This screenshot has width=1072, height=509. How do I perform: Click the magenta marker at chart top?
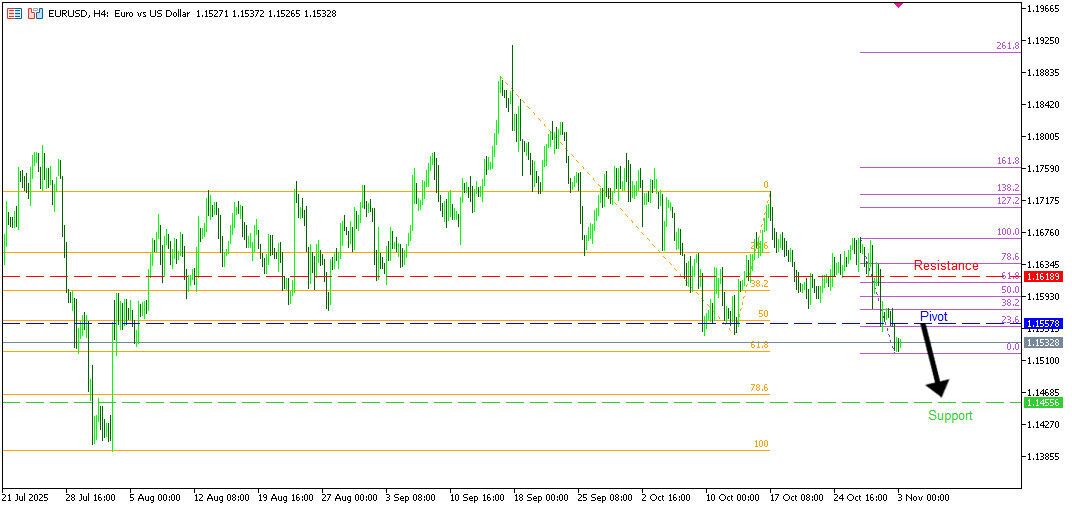(x=898, y=4)
